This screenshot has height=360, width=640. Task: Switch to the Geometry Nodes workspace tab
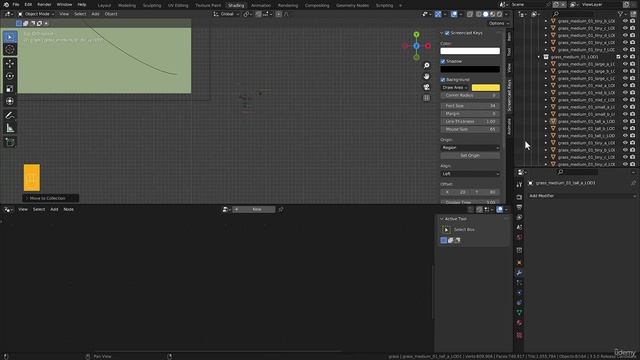click(352, 5)
